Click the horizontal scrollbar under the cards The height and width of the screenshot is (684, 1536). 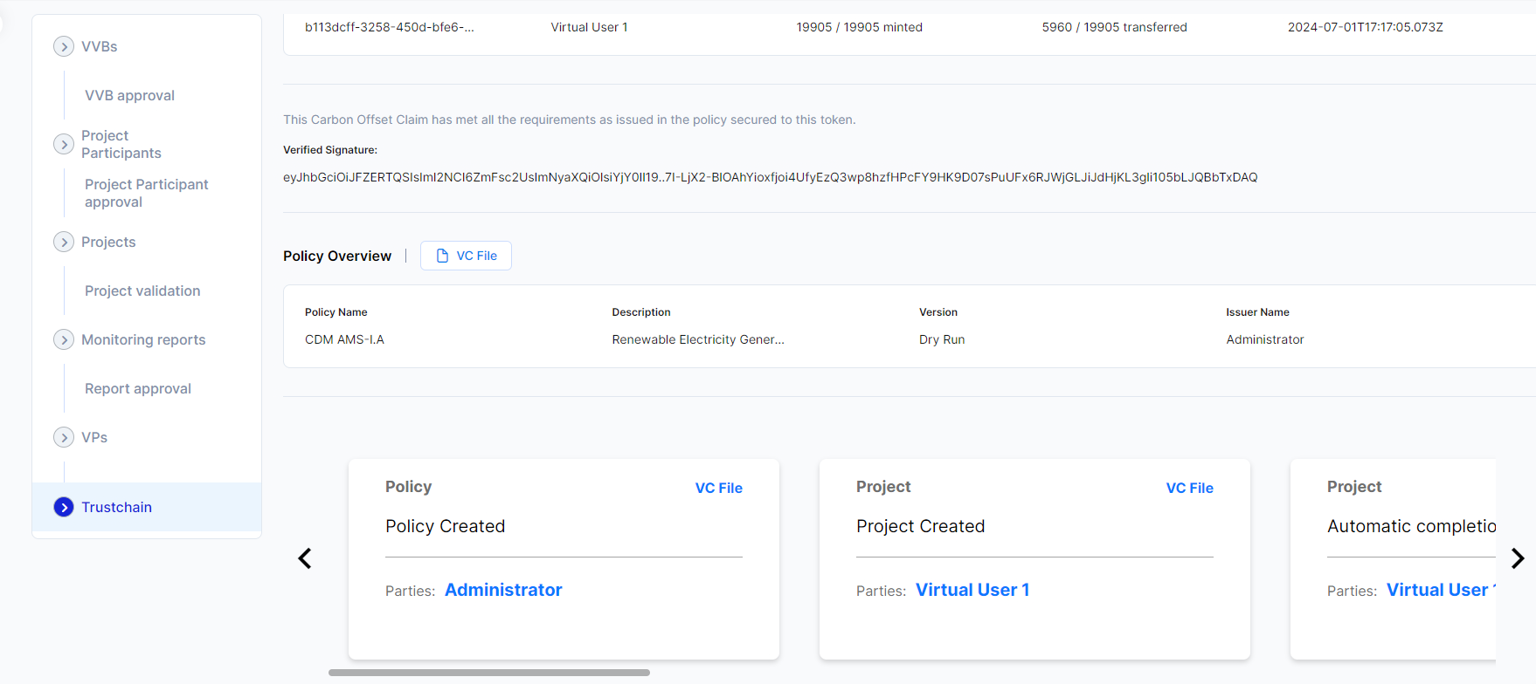(x=489, y=673)
